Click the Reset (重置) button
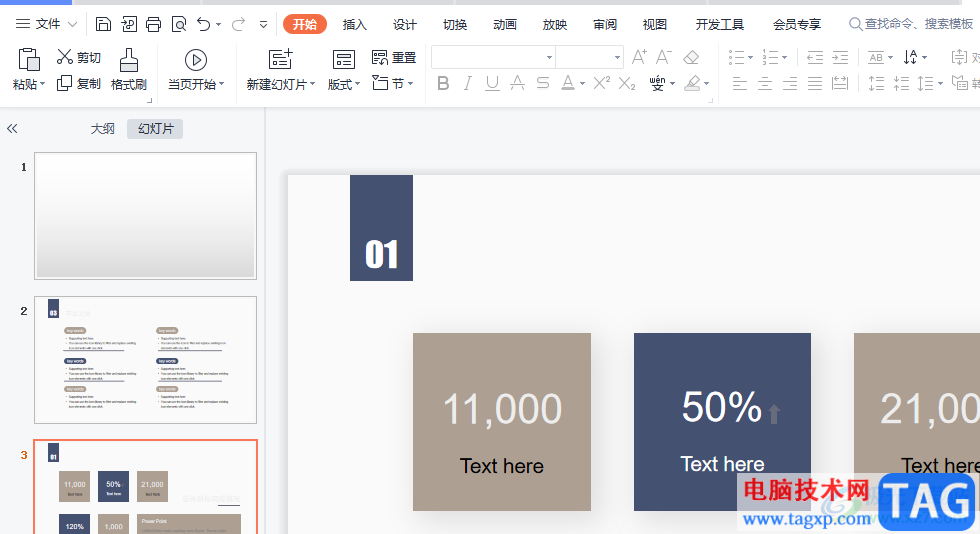Screen dimensions: 980x534 point(394,58)
